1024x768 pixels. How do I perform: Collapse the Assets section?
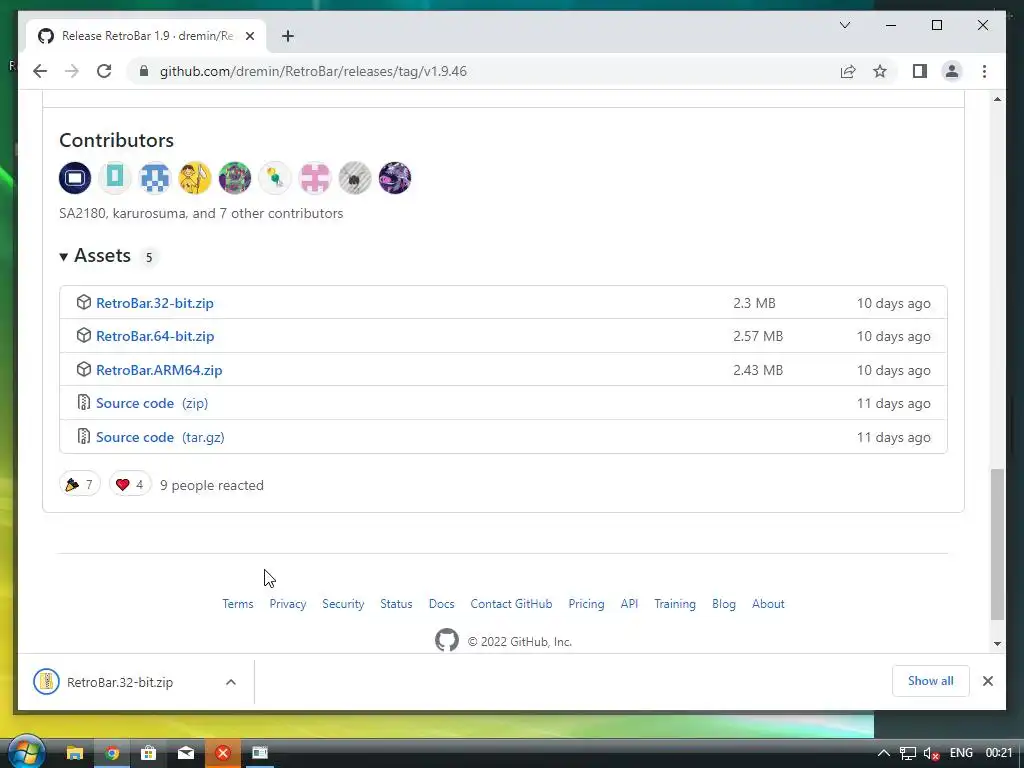click(x=95, y=256)
